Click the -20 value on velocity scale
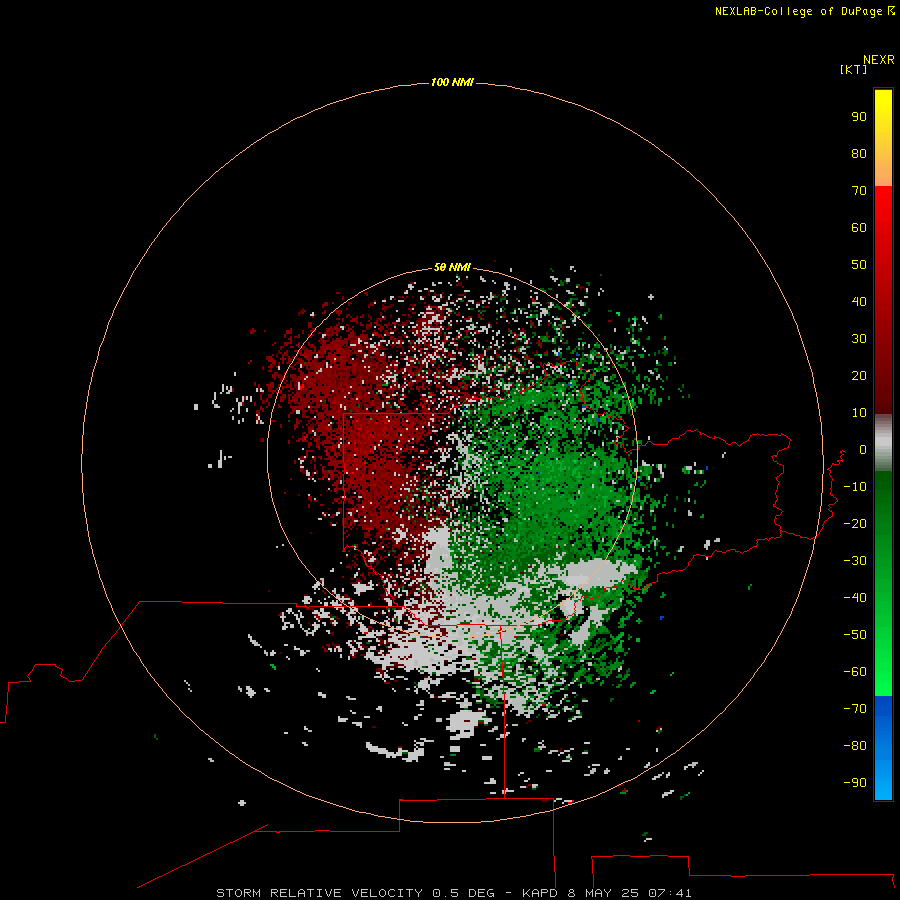900x900 pixels. (x=855, y=523)
